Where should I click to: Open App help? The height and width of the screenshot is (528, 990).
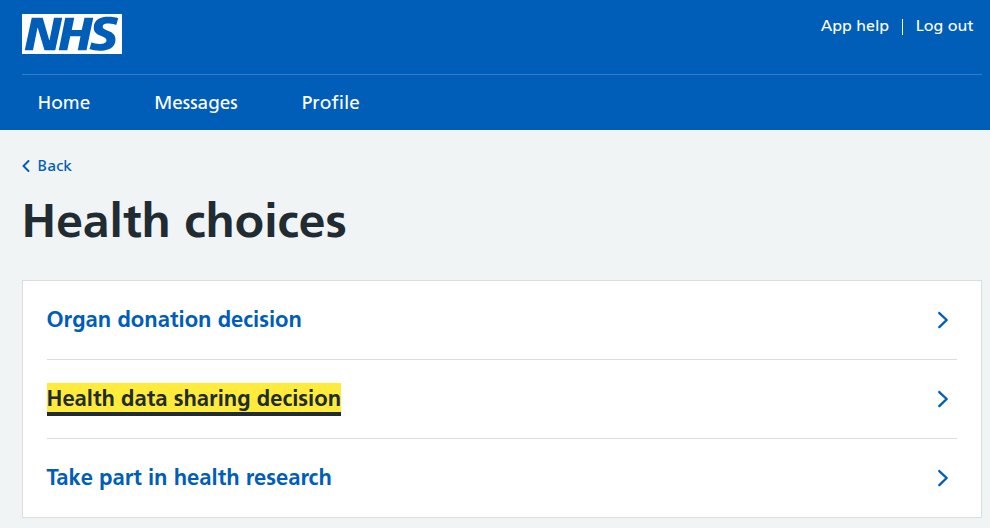pos(854,26)
